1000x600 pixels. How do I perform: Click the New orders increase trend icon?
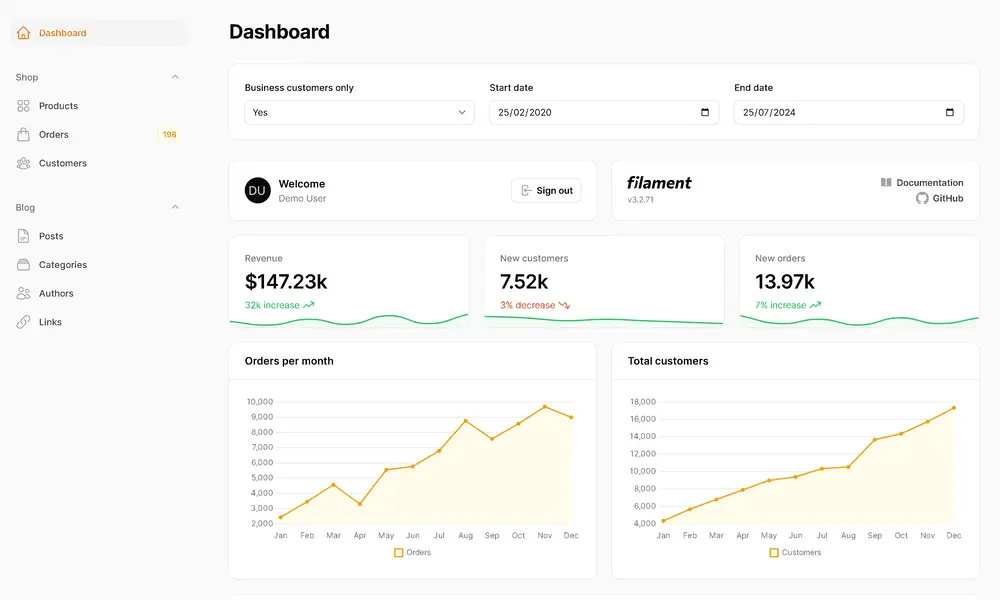(815, 305)
